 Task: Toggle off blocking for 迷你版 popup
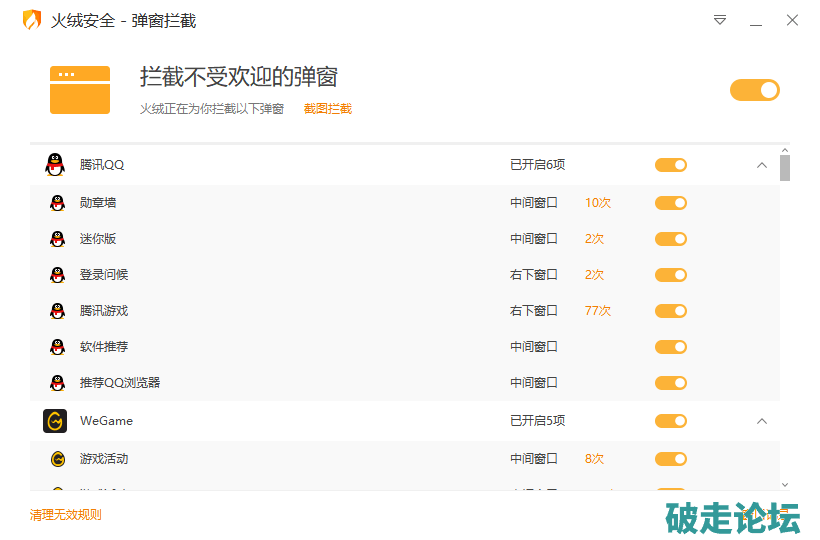(671, 239)
